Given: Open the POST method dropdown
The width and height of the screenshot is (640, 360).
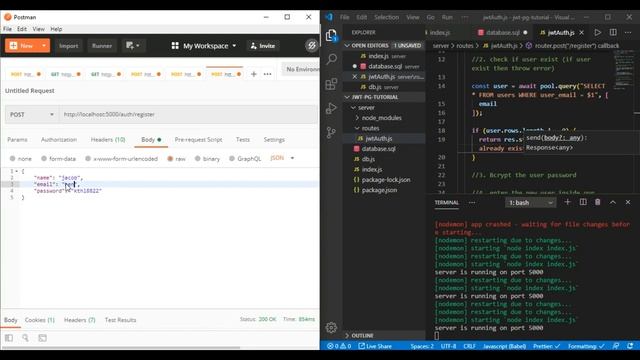Looking at the screenshot, I should (32, 115).
